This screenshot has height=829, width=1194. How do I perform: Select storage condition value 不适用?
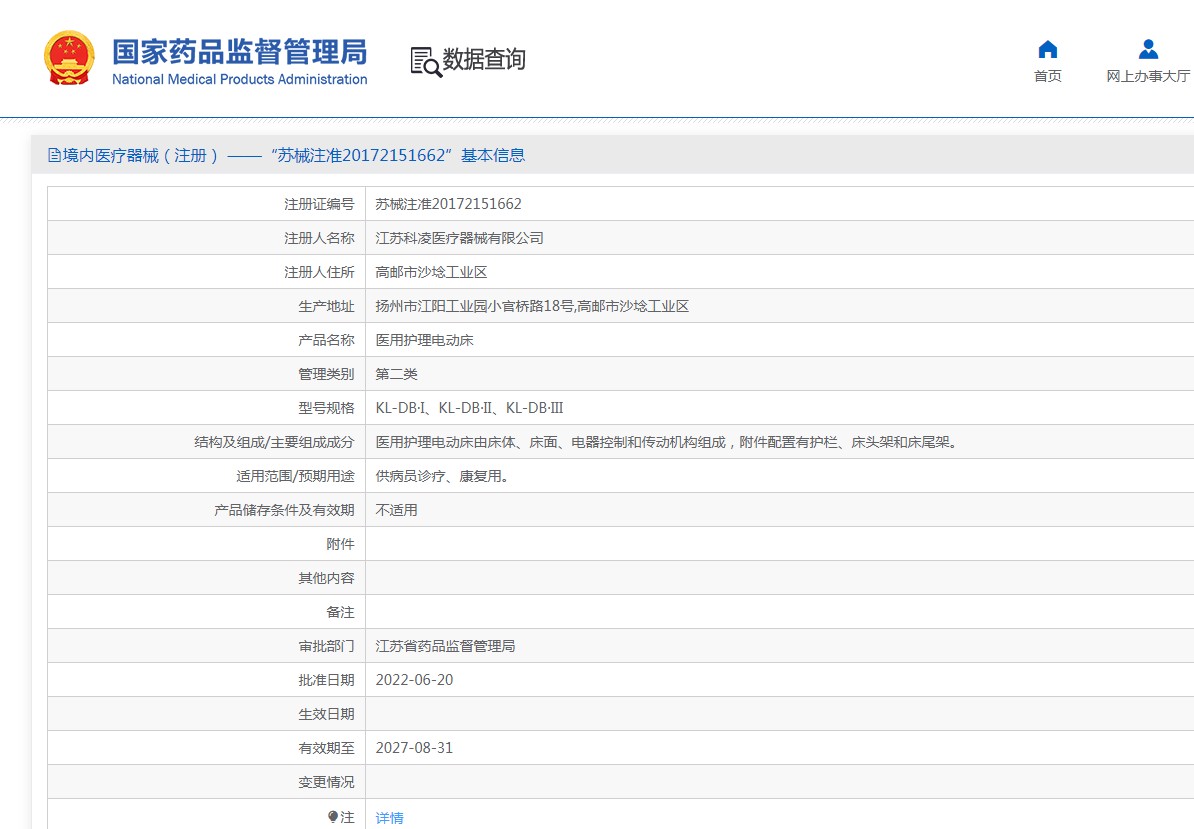click(x=397, y=510)
